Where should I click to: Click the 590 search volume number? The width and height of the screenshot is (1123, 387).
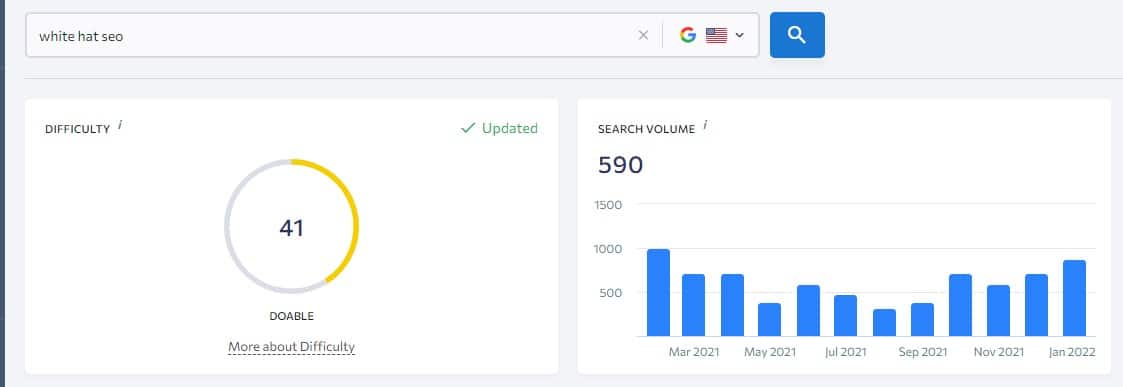(620, 166)
